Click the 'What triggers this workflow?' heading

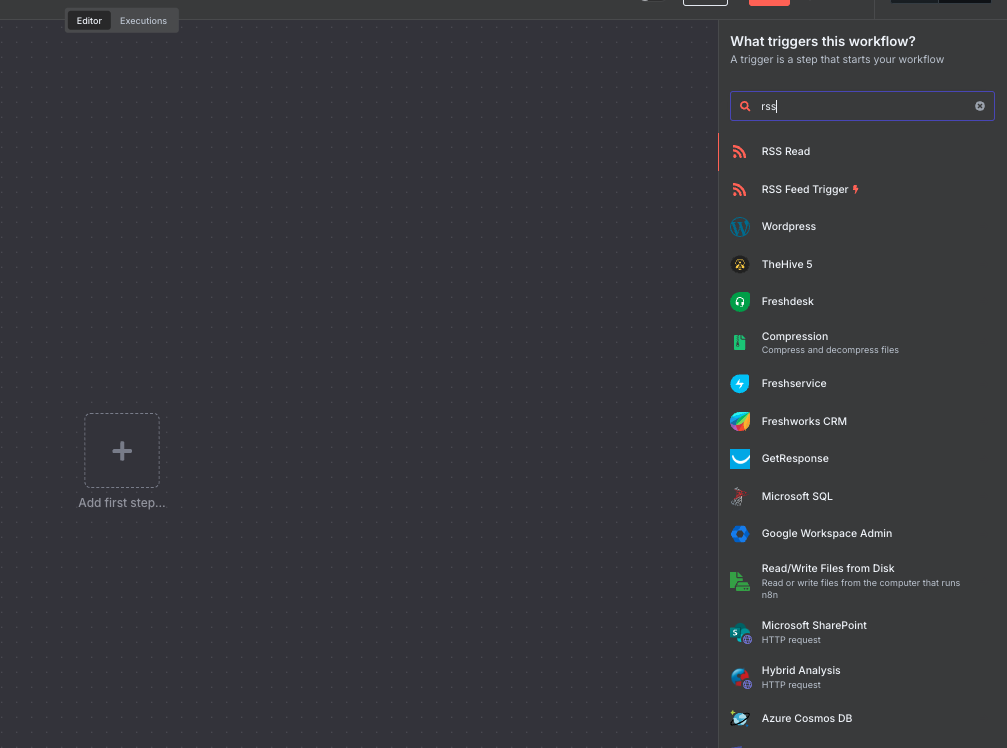(x=823, y=41)
